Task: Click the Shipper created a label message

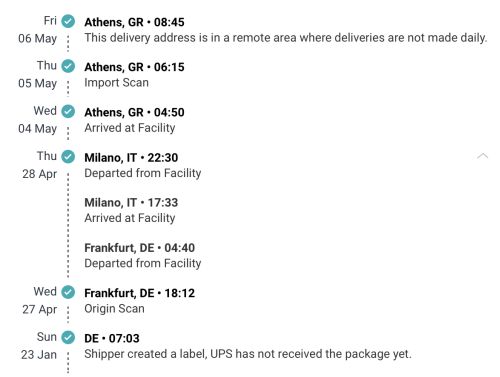Action: (x=248, y=354)
